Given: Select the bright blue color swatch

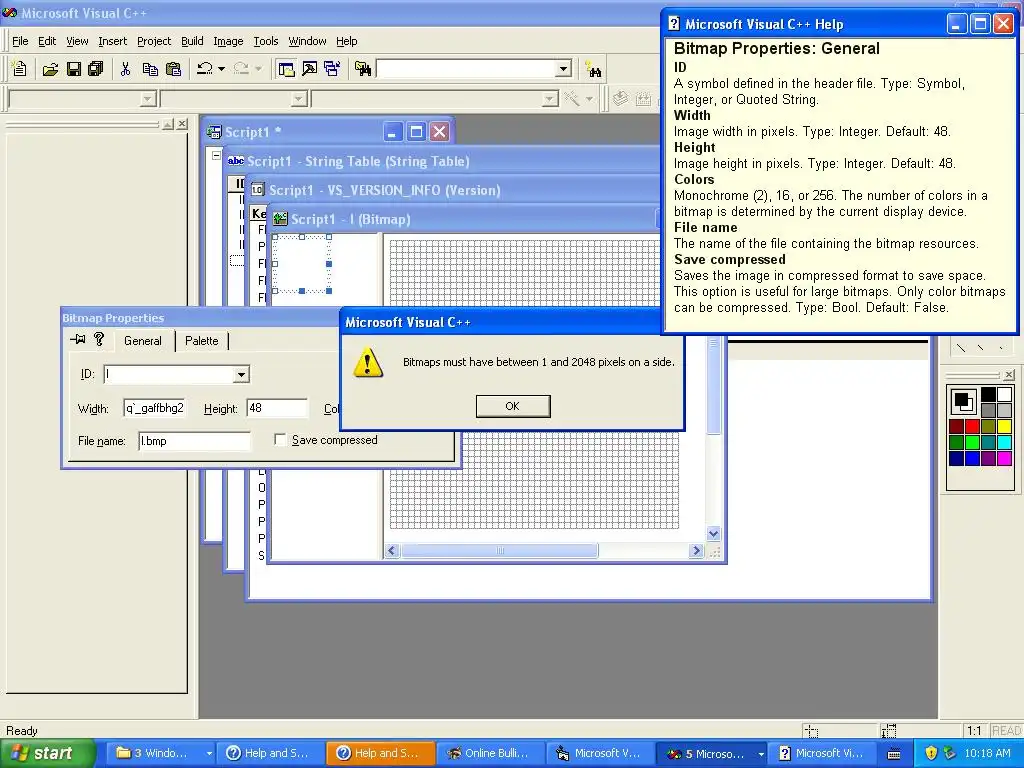Looking at the screenshot, I should coord(972,458).
